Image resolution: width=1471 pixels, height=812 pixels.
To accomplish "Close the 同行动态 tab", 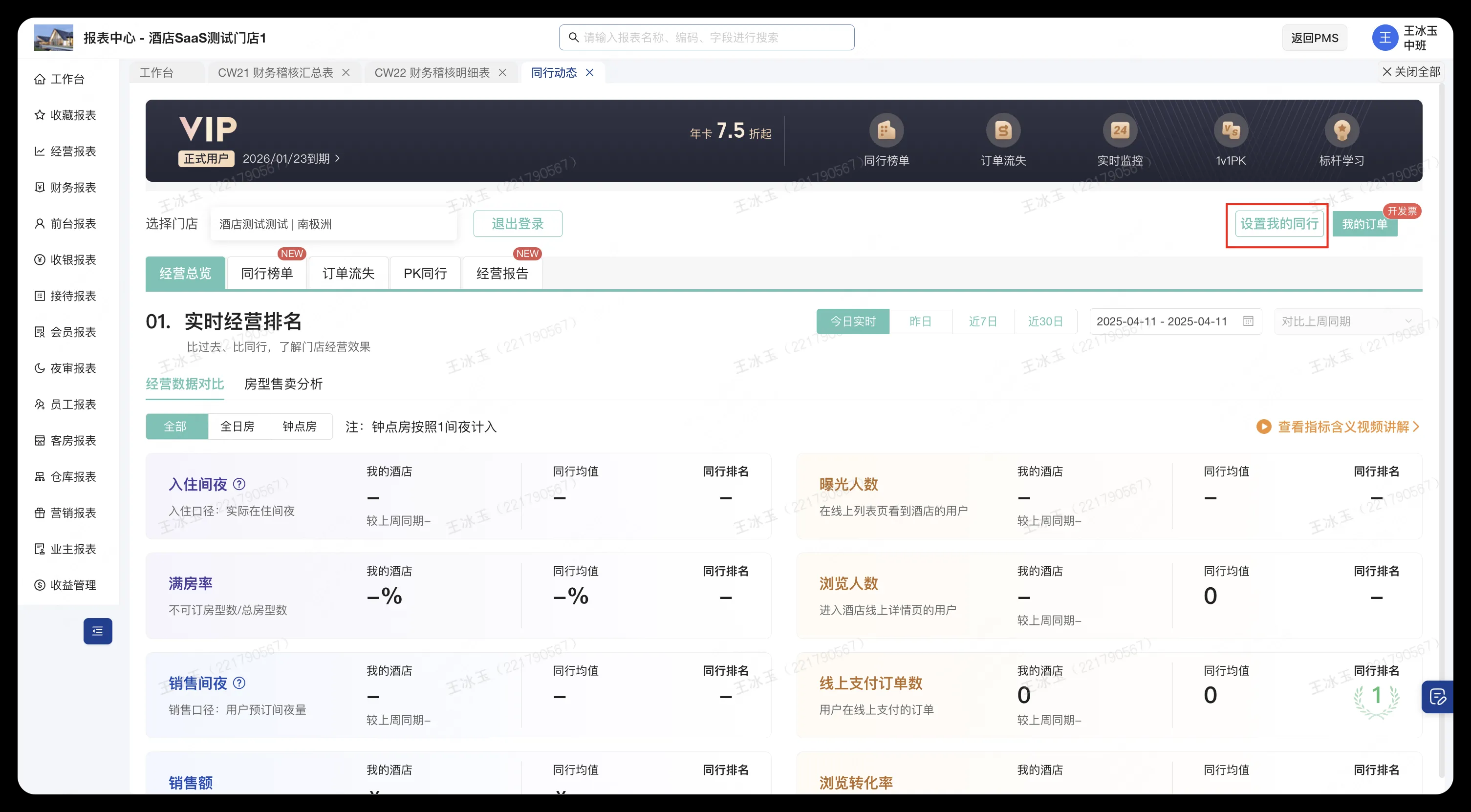I will pos(590,72).
